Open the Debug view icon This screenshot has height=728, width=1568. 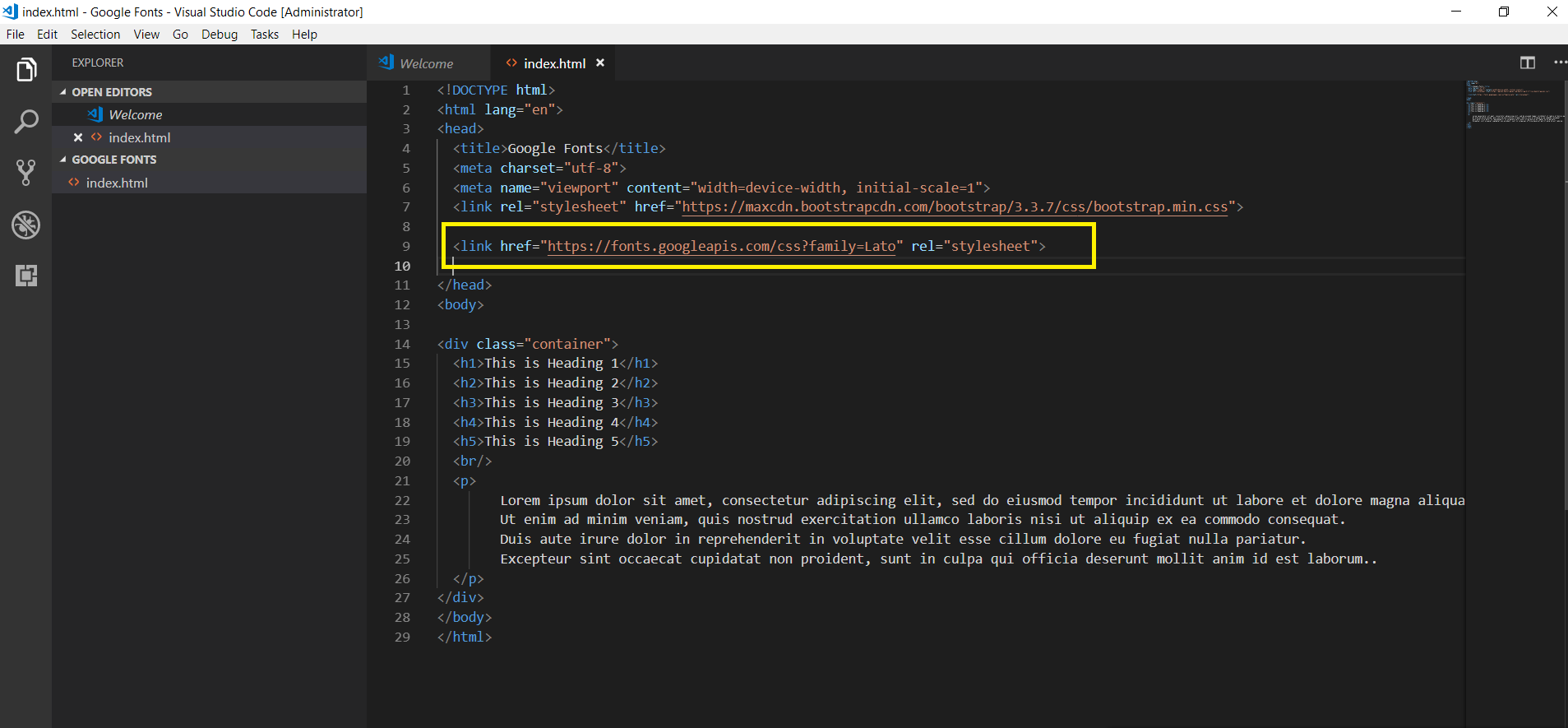[x=26, y=225]
